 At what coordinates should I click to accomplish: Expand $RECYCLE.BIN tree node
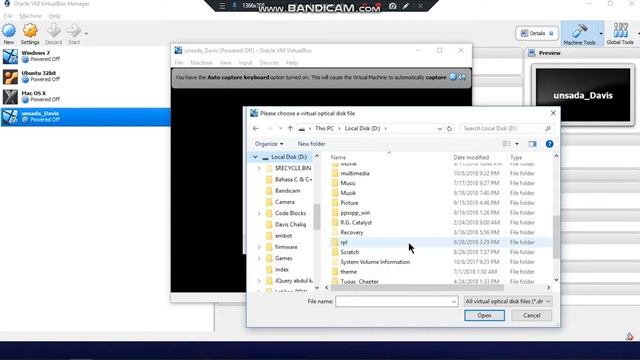point(259,168)
